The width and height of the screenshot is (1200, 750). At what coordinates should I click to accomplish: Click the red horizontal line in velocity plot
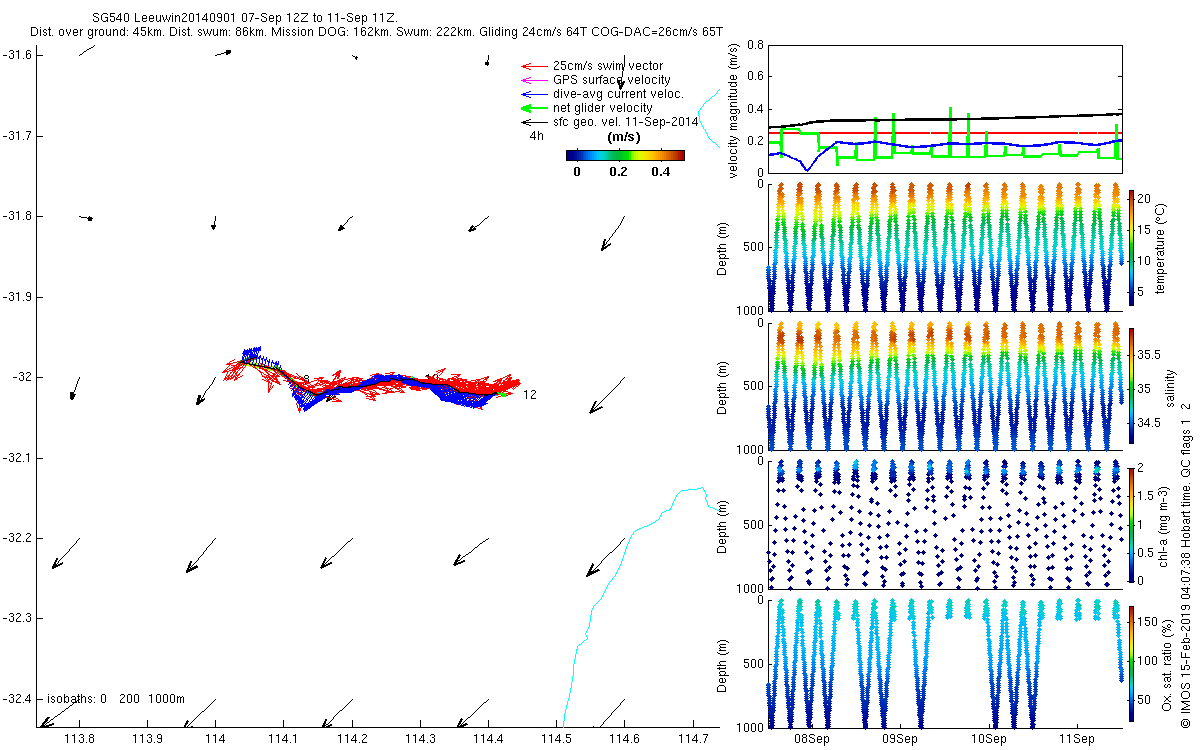click(x=945, y=133)
